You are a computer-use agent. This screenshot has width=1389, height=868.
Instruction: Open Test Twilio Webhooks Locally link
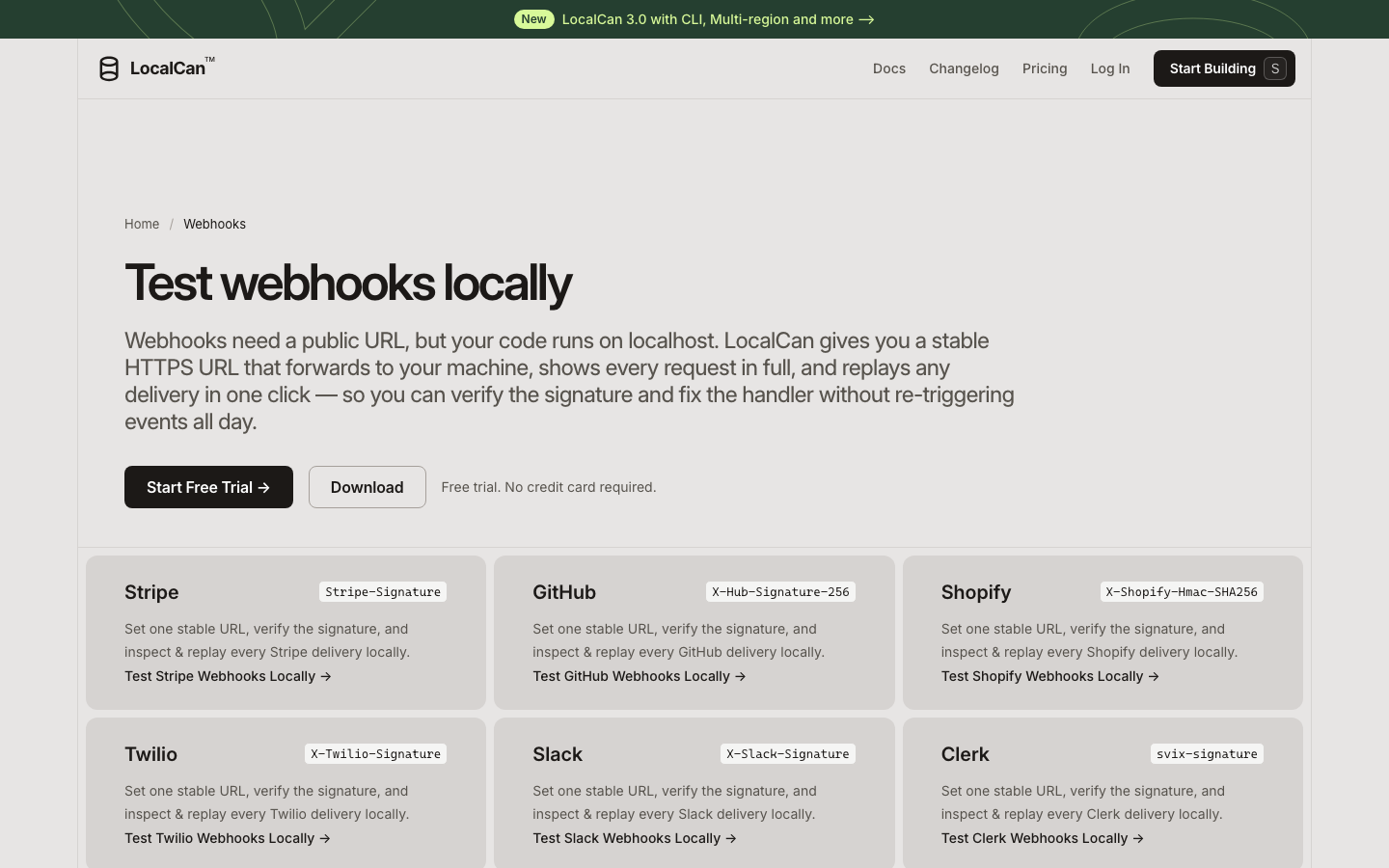click(228, 838)
